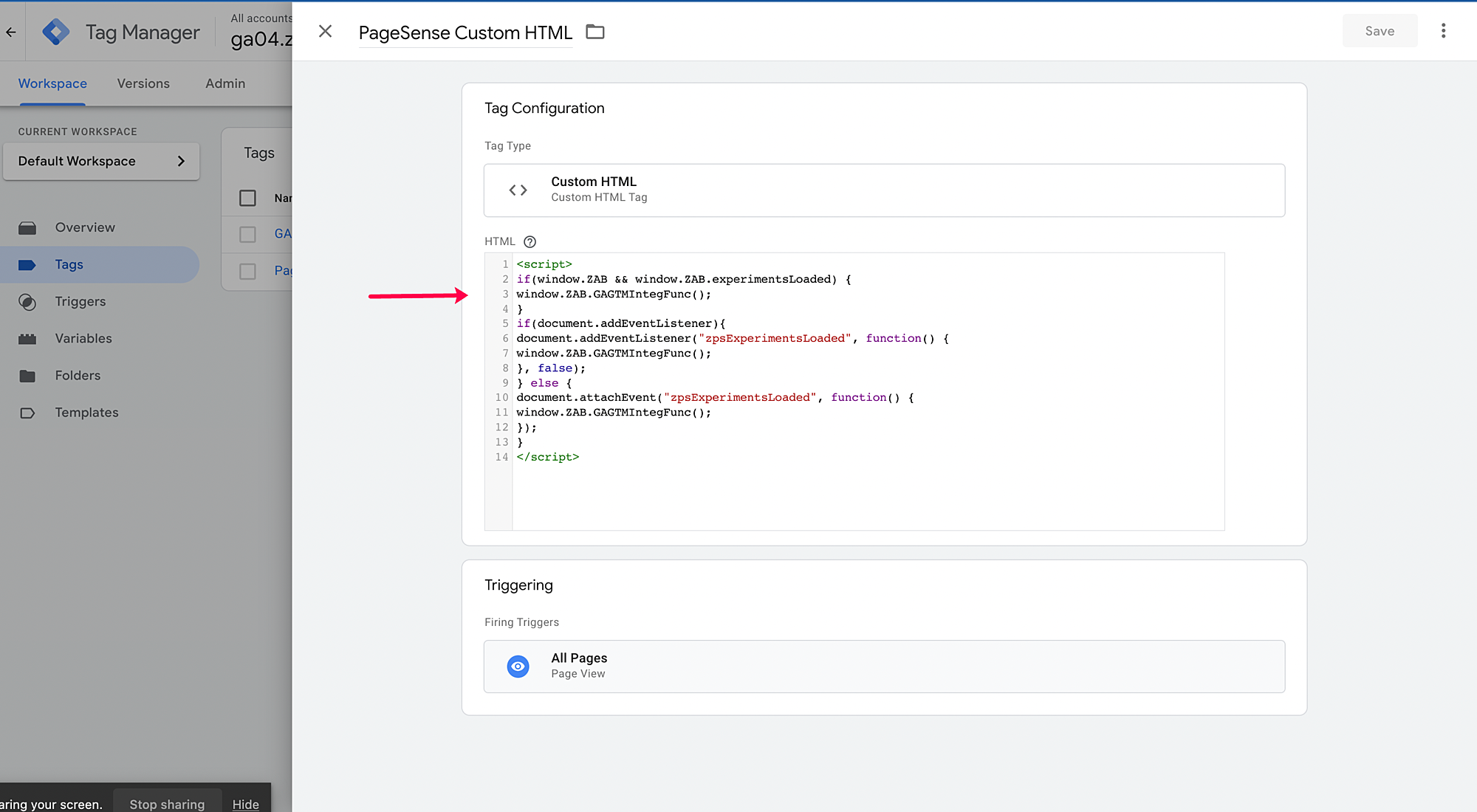This screenshot has width=1477, height=812.
Task: Open the Custom HTML tag type selector
Action: [x=884, y=190]
